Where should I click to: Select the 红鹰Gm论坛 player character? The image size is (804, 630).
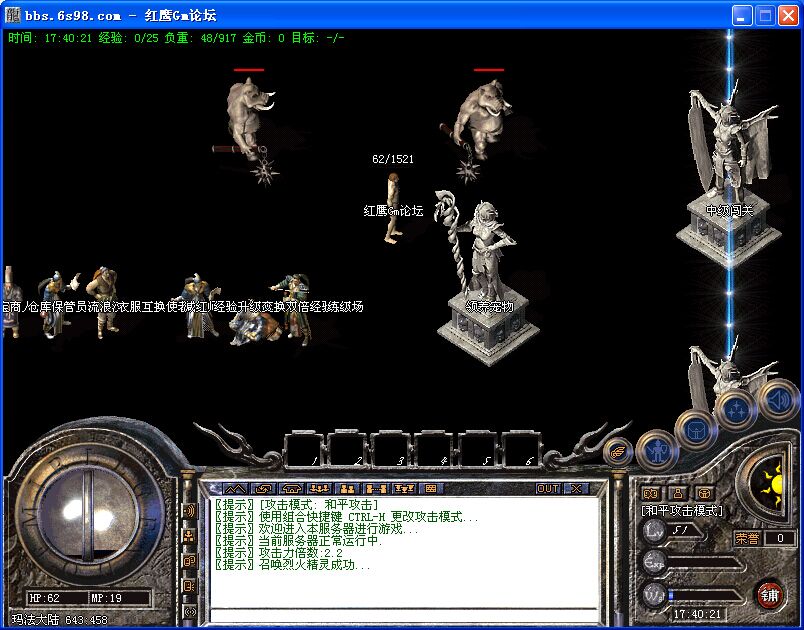393,208
